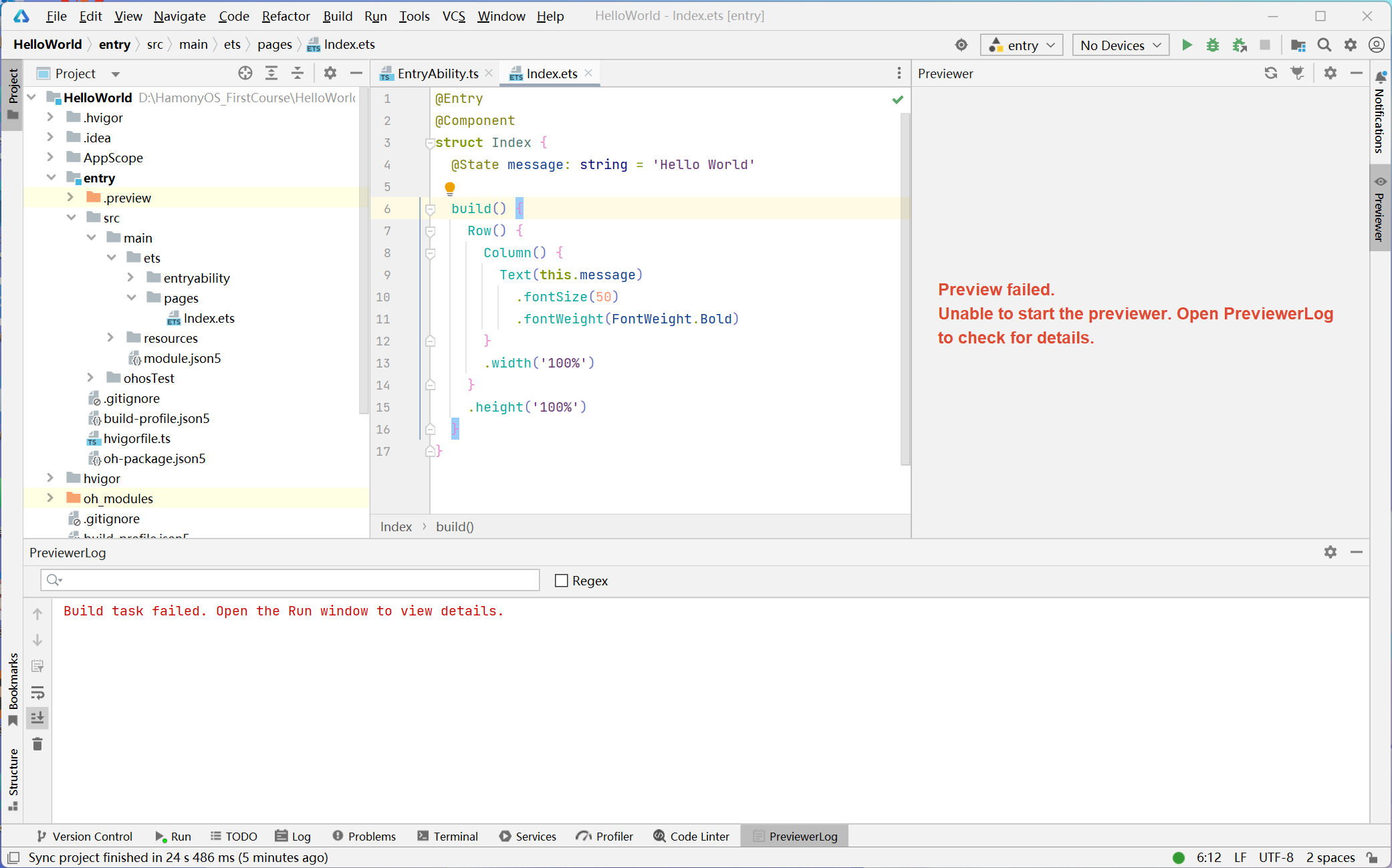Expand the .preview folder

click(x=70, y=197)
